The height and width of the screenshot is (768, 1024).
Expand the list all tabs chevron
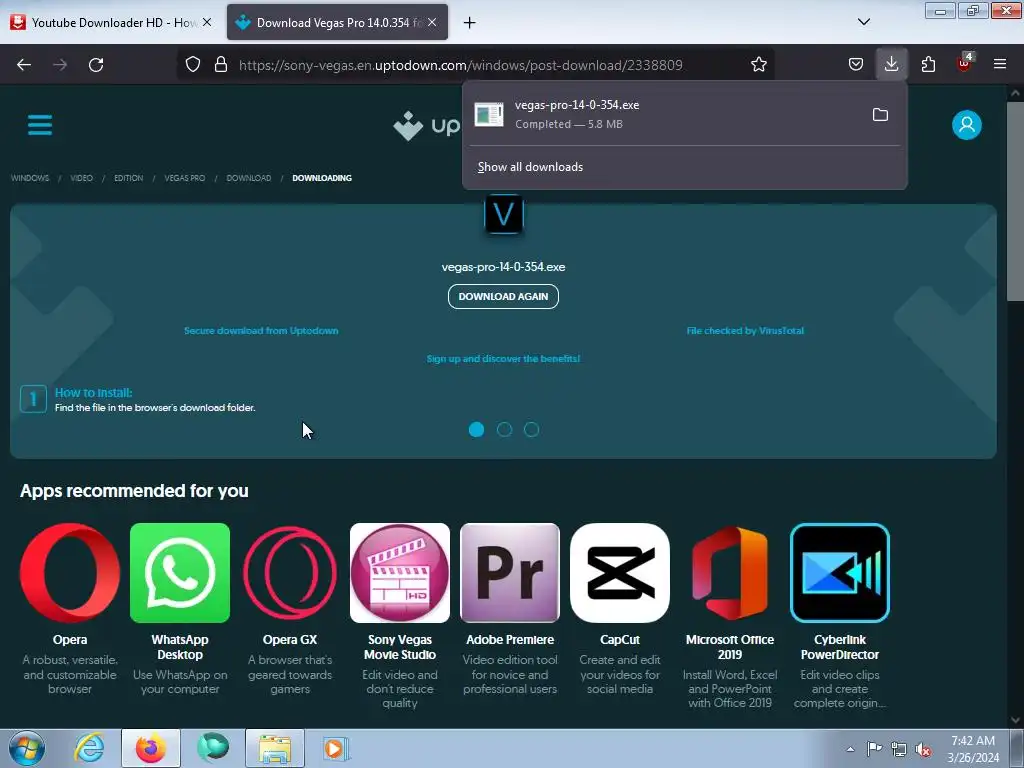coord(863,22)
